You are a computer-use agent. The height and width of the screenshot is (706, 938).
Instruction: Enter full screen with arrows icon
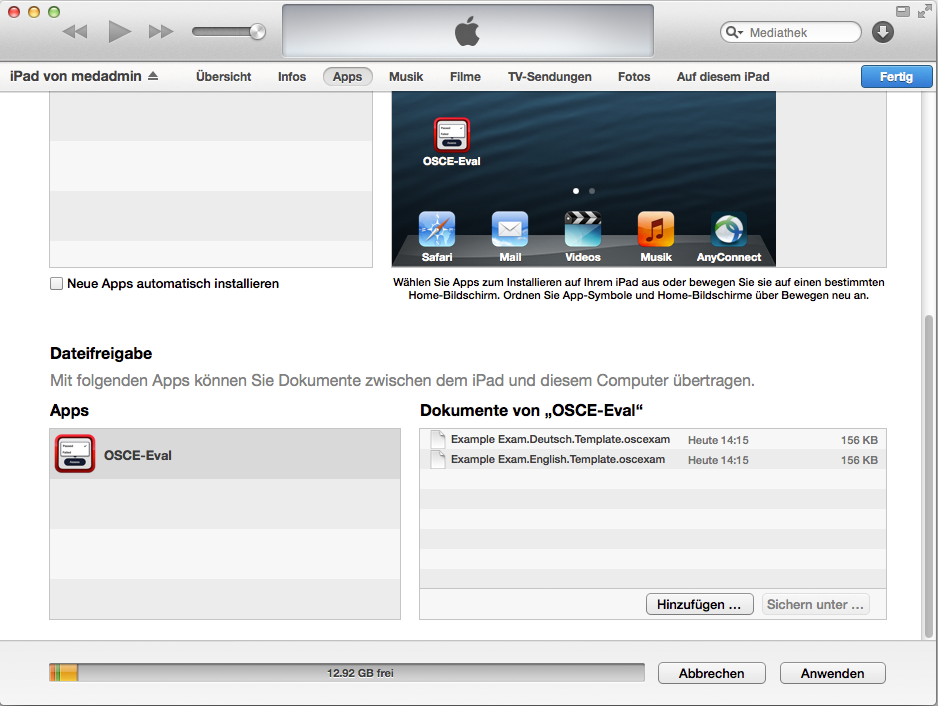924,11
